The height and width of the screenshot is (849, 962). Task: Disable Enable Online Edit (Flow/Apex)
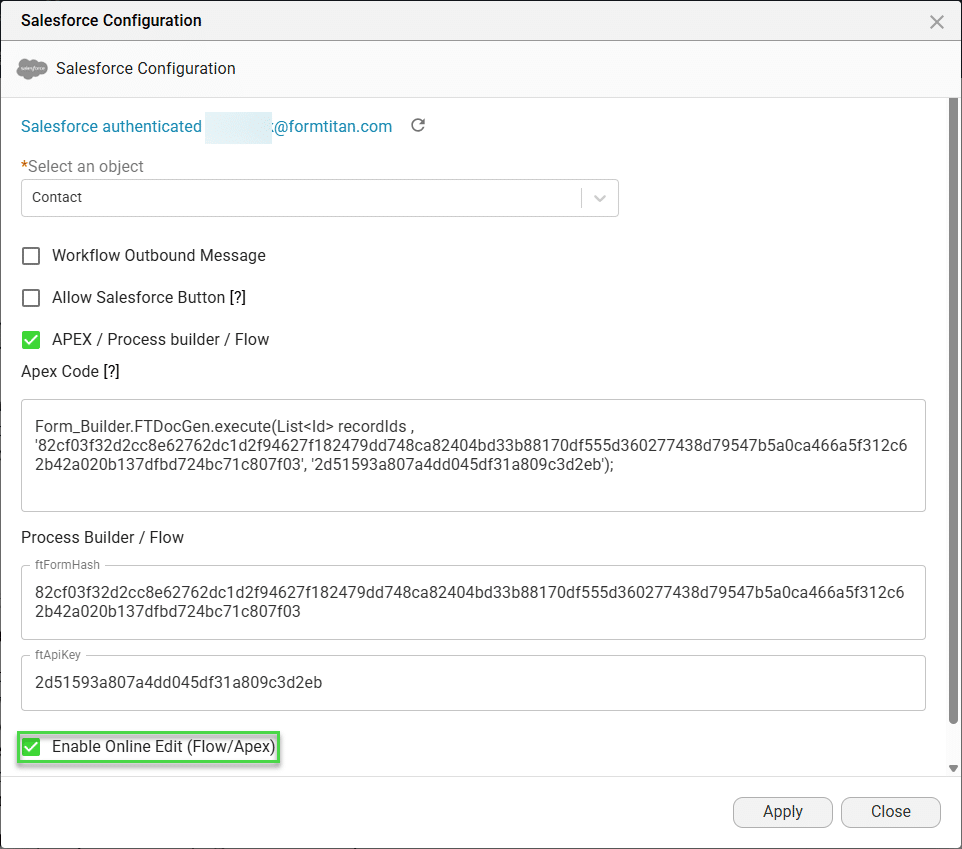click(x=31, y=746)
